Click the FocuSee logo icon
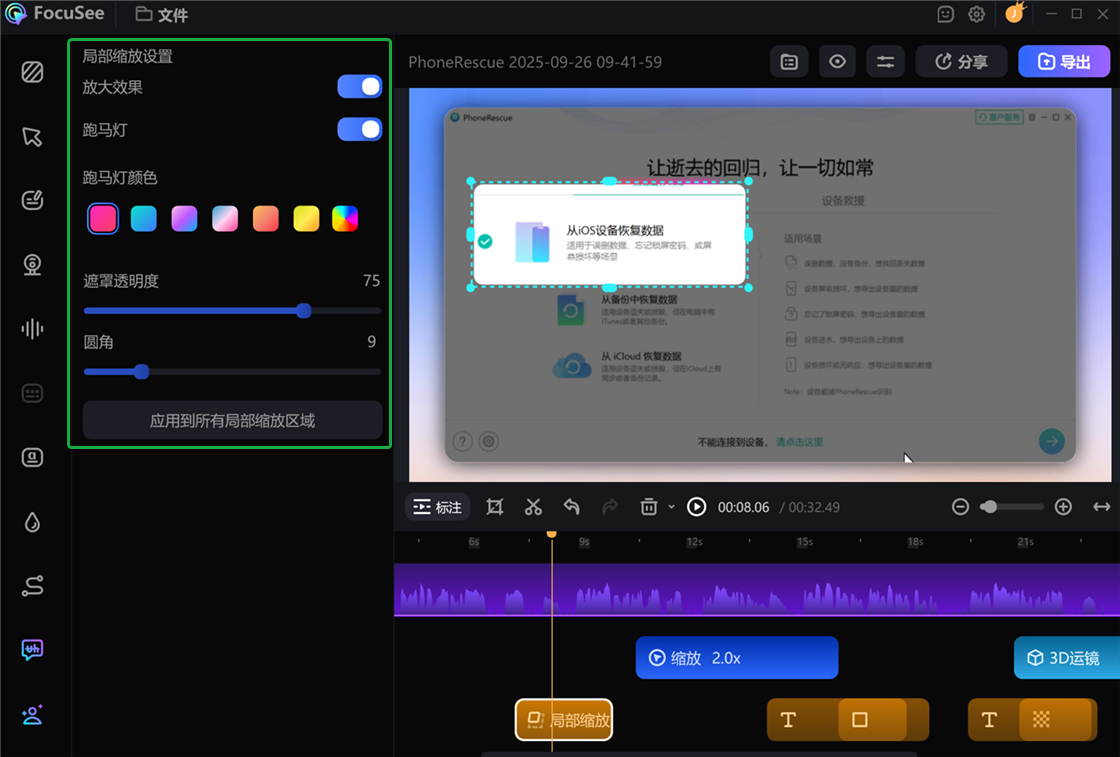 click(x=16, y=14)
